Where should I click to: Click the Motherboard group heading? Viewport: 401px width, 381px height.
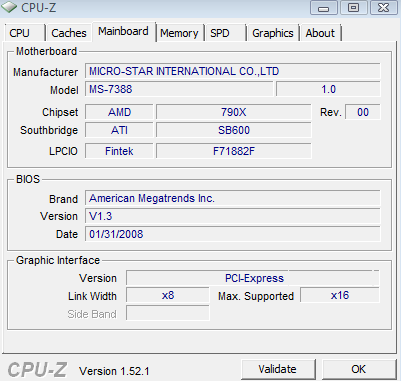(x=46, y=51)
